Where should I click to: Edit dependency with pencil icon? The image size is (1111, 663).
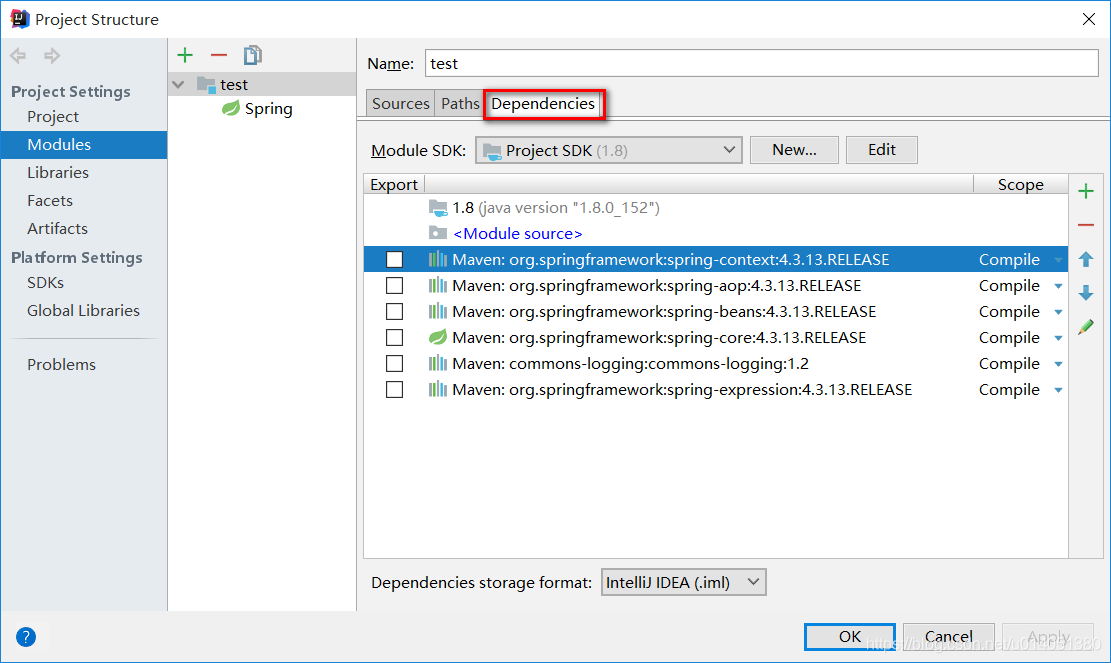click(x=1085, y=327)
